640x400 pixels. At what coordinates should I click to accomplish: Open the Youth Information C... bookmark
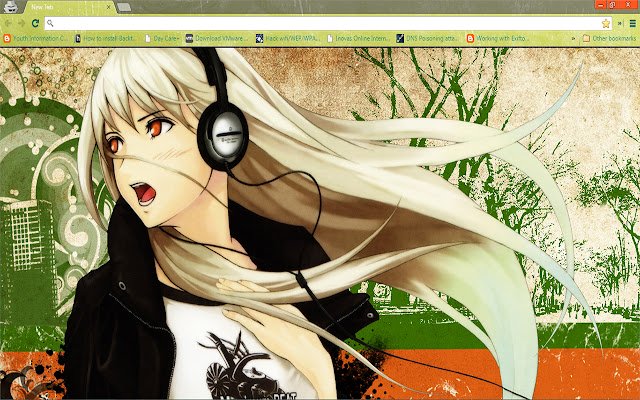tap(36, 38)
